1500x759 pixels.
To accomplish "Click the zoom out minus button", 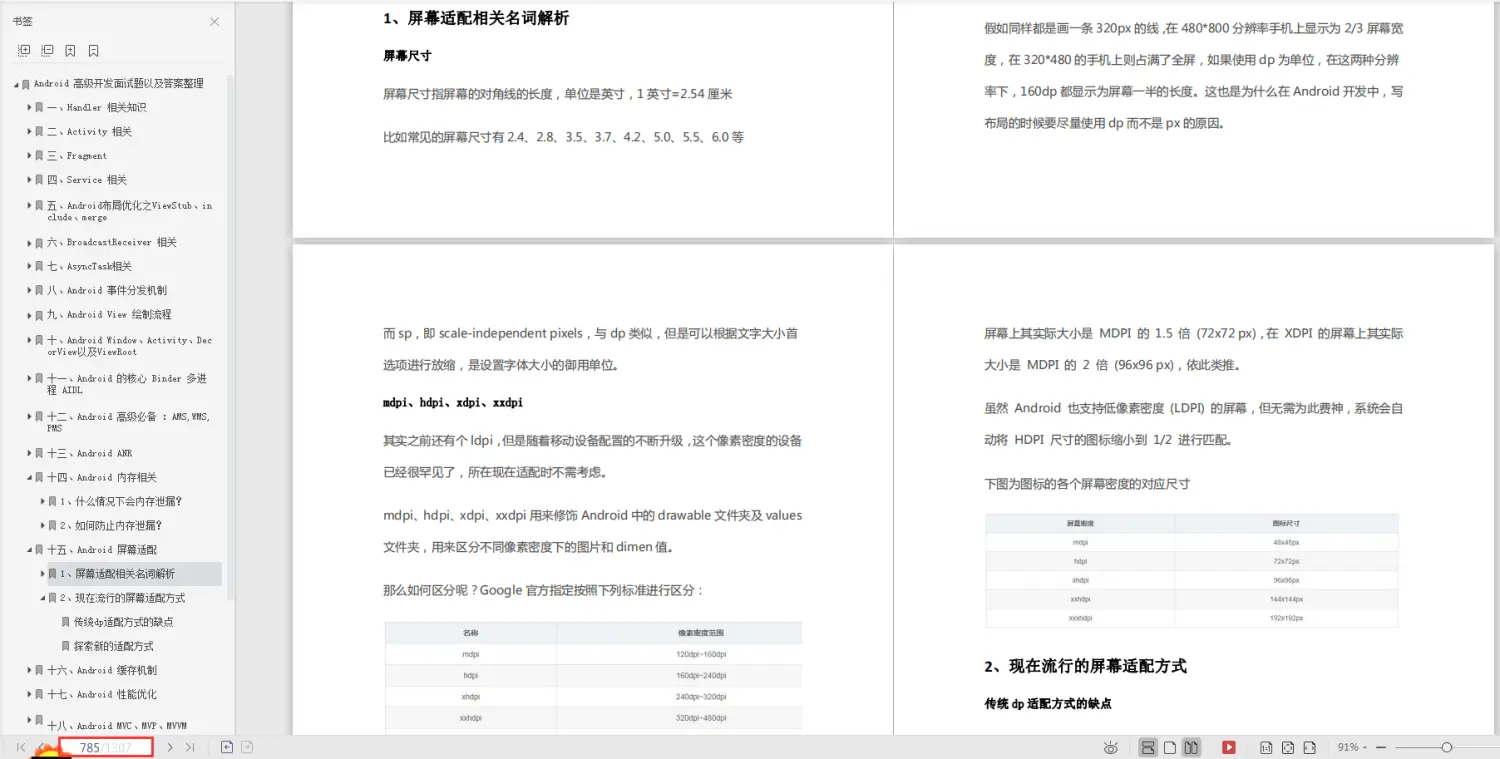I will pos(1381,747).
